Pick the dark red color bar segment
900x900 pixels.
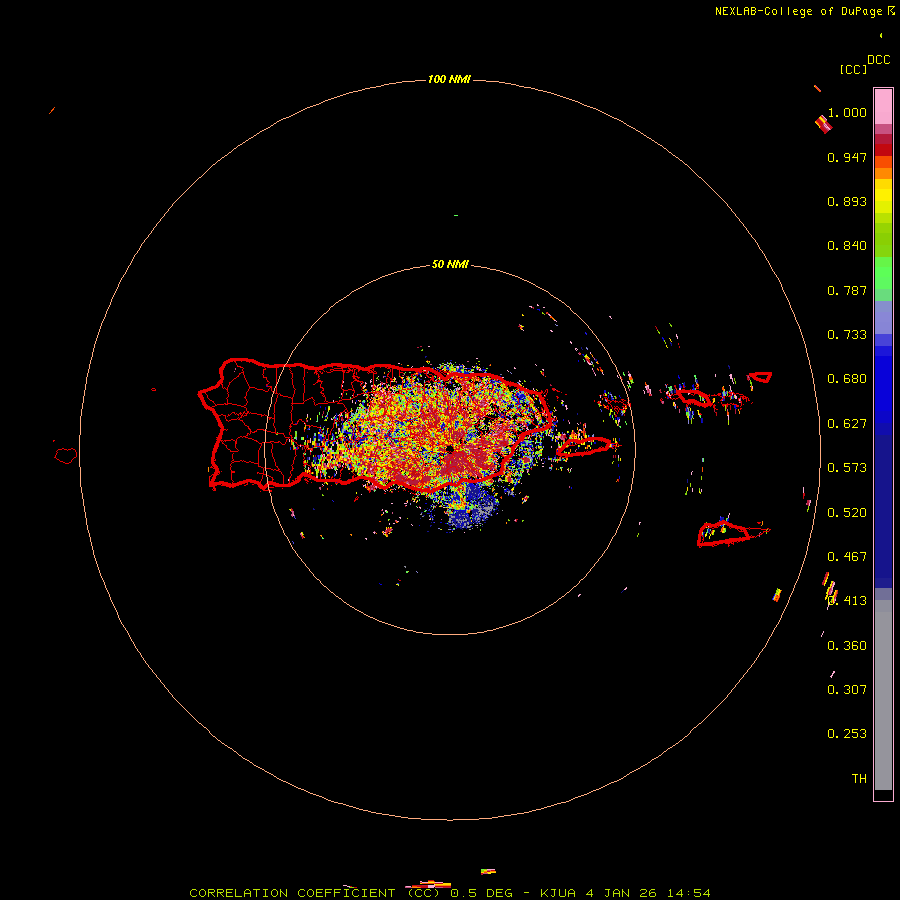coord(883,149)
